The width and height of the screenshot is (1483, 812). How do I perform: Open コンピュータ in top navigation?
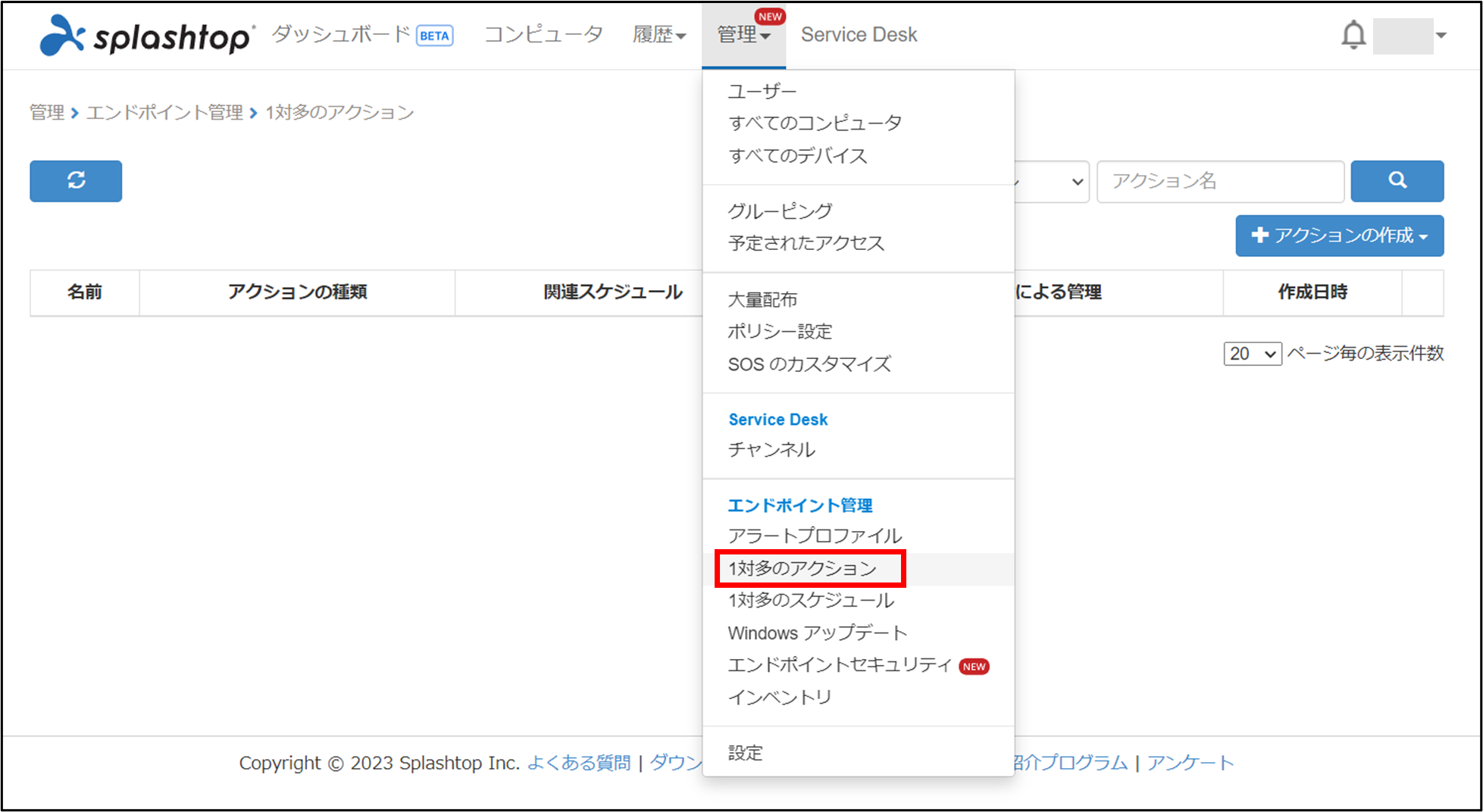pos(543,35)
